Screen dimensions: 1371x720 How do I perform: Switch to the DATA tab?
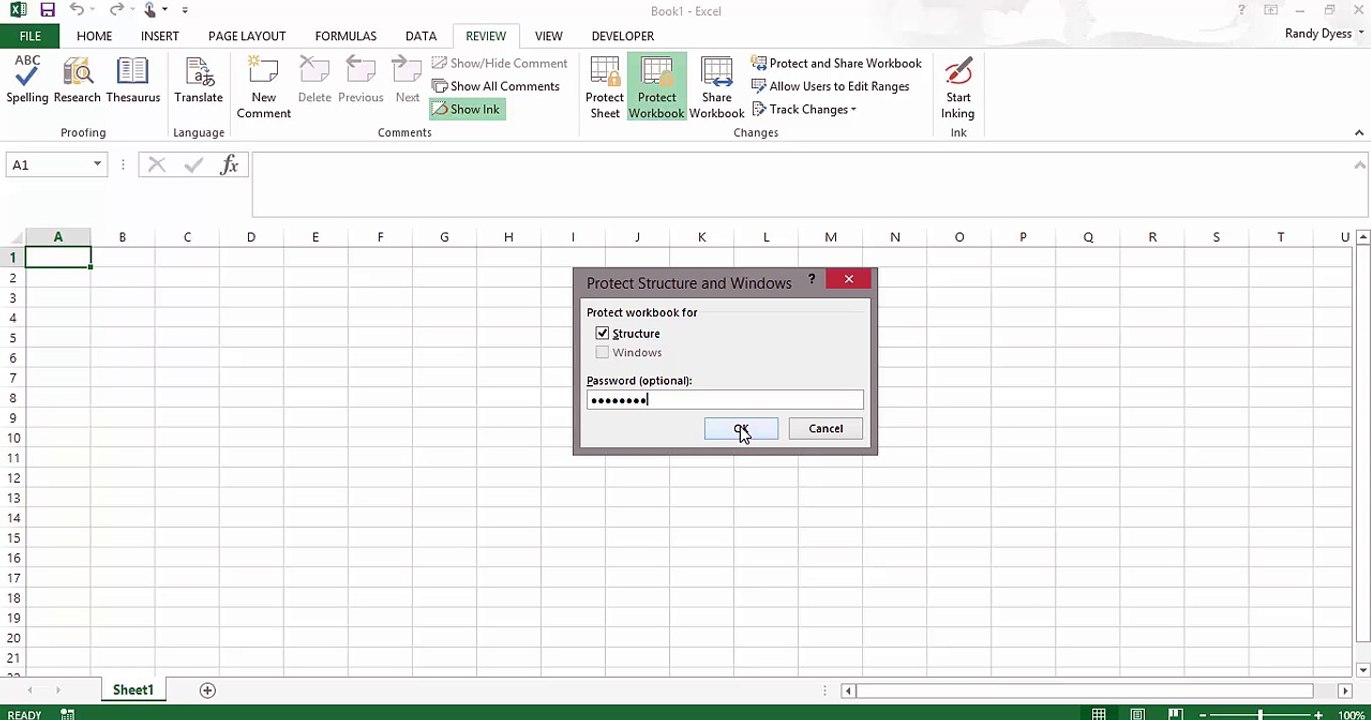coord(421,36)
